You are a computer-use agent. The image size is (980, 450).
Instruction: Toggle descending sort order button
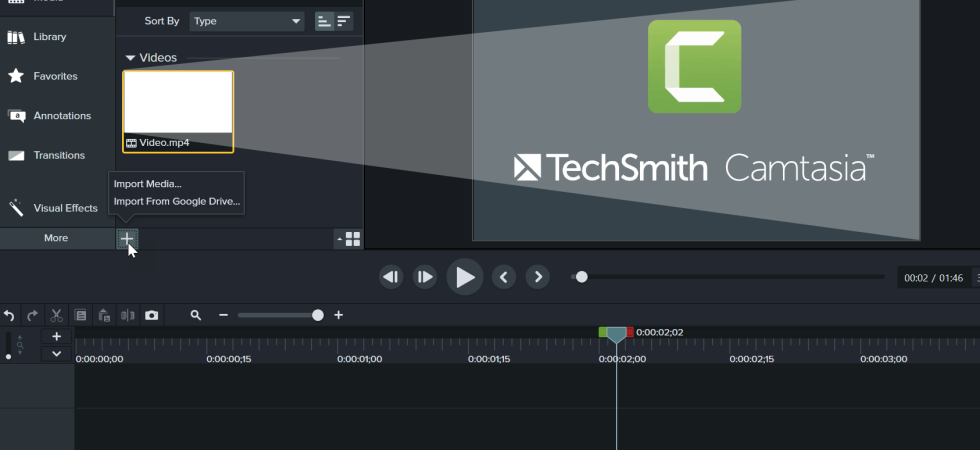343,21
